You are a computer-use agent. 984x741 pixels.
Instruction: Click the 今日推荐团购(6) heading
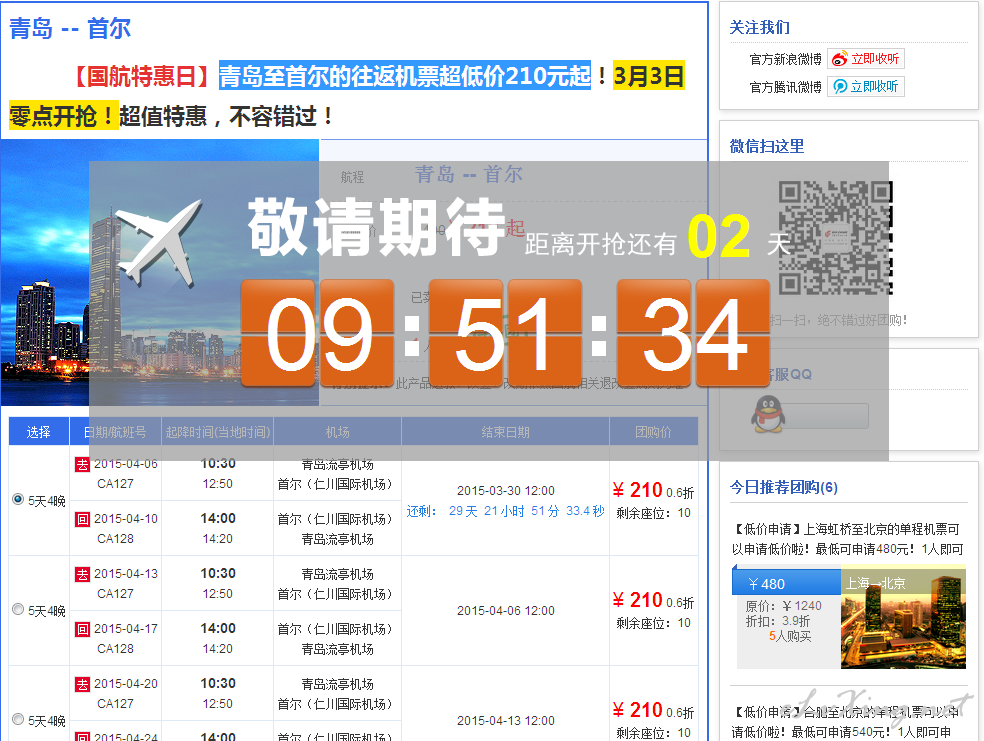(x=783, y=488)
